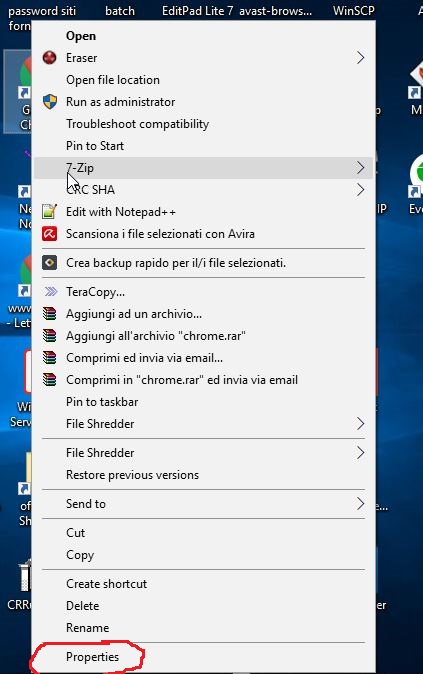Choose Comprimi ed invia via email...

(144, 358)
